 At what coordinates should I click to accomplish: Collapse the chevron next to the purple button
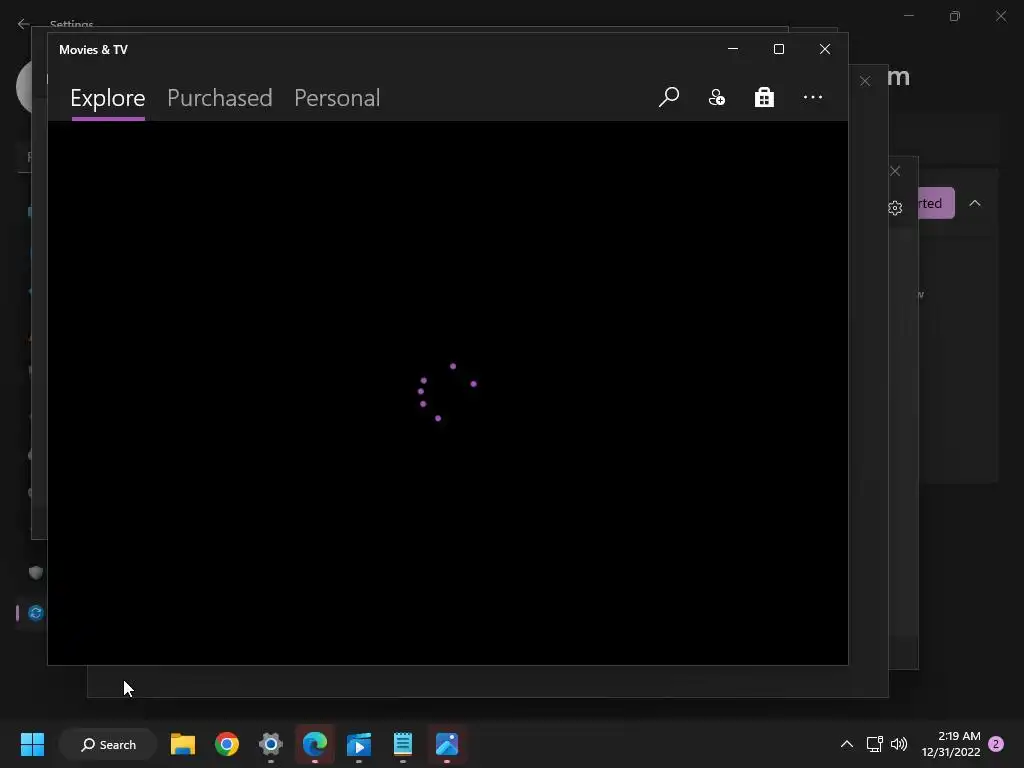coord(975,203)
